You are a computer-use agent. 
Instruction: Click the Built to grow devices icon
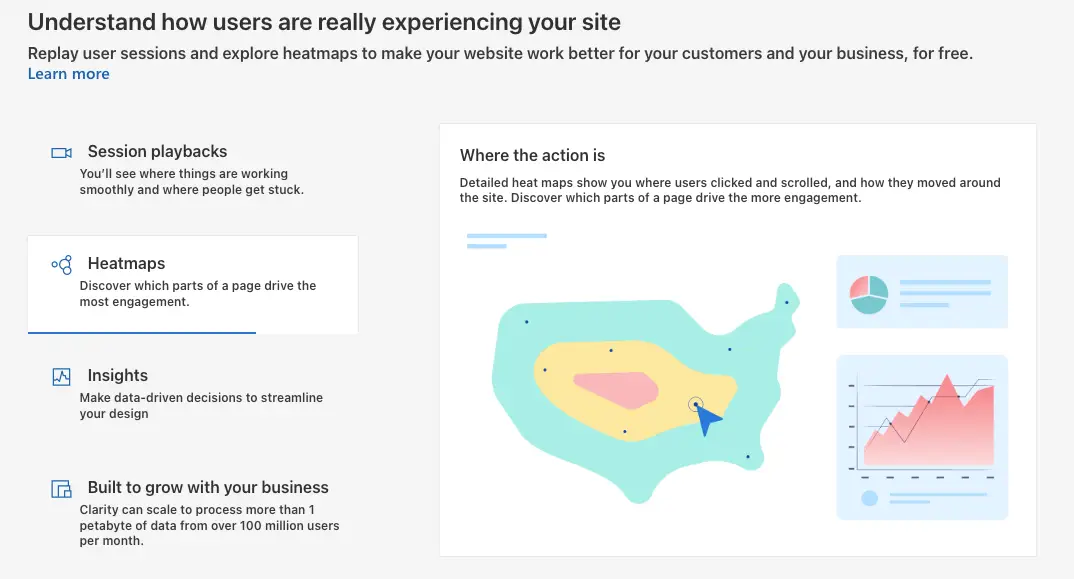(62, 489)
